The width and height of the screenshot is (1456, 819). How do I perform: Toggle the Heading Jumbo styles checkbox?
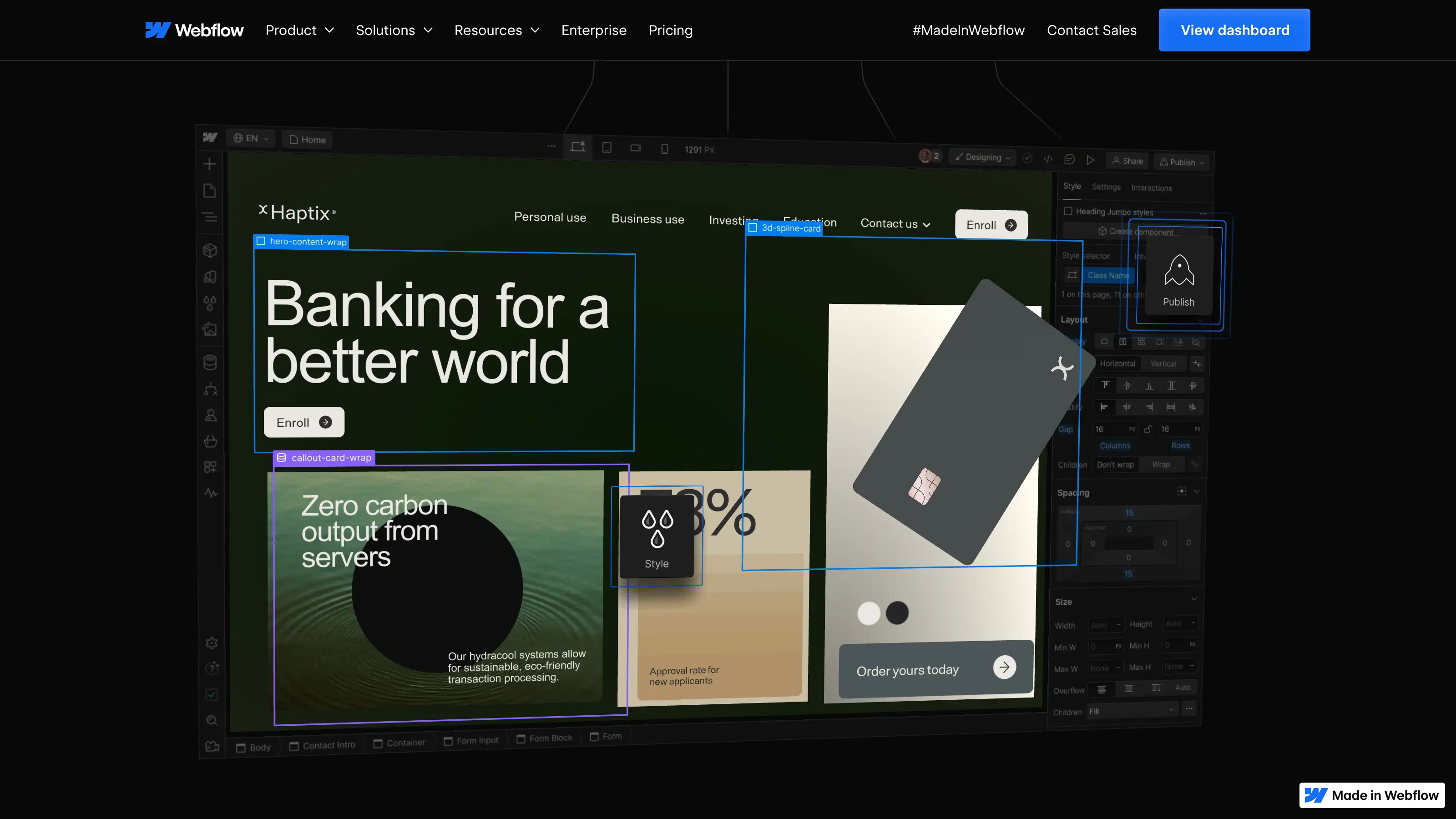(x=1068, y=211)
